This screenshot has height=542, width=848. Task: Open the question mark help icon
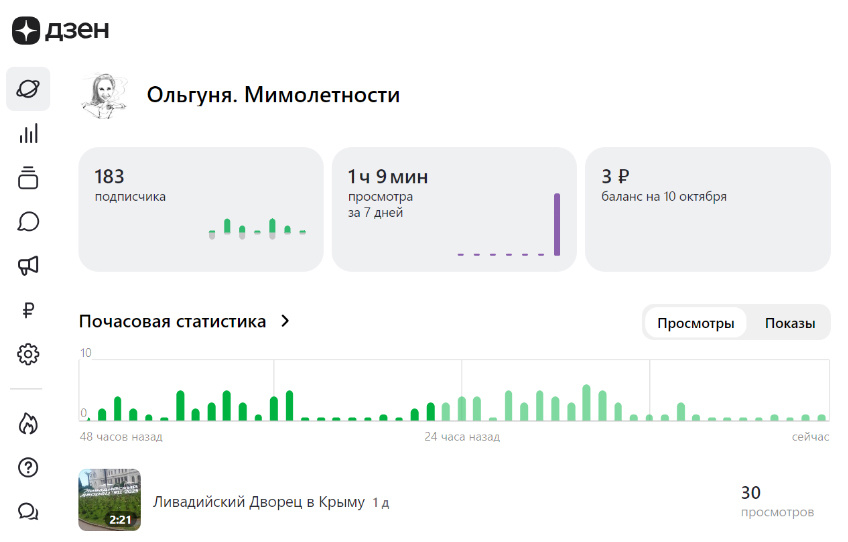(x=28, y=467)
